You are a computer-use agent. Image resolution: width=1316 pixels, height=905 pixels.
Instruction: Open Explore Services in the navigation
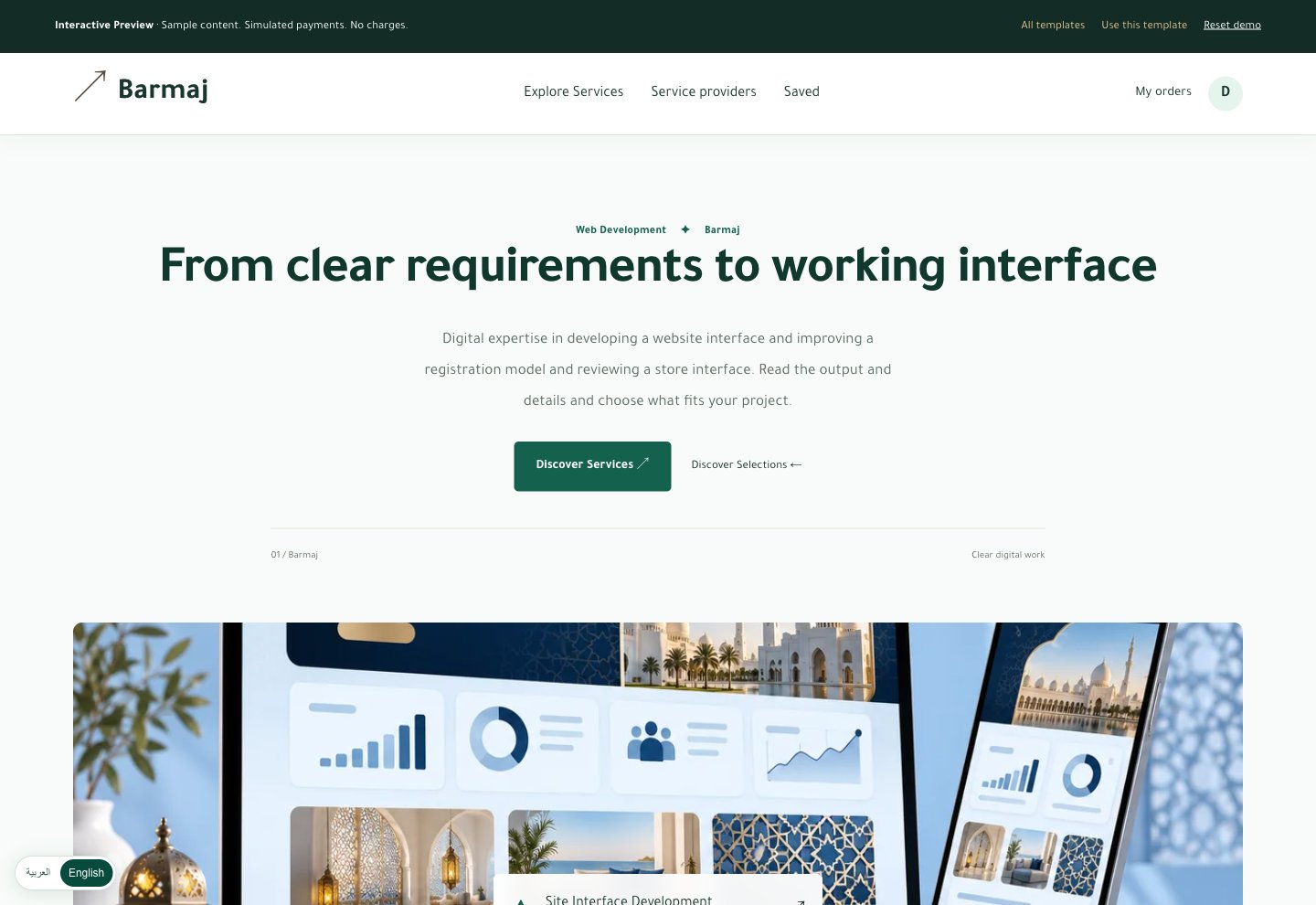coord(574,91)
